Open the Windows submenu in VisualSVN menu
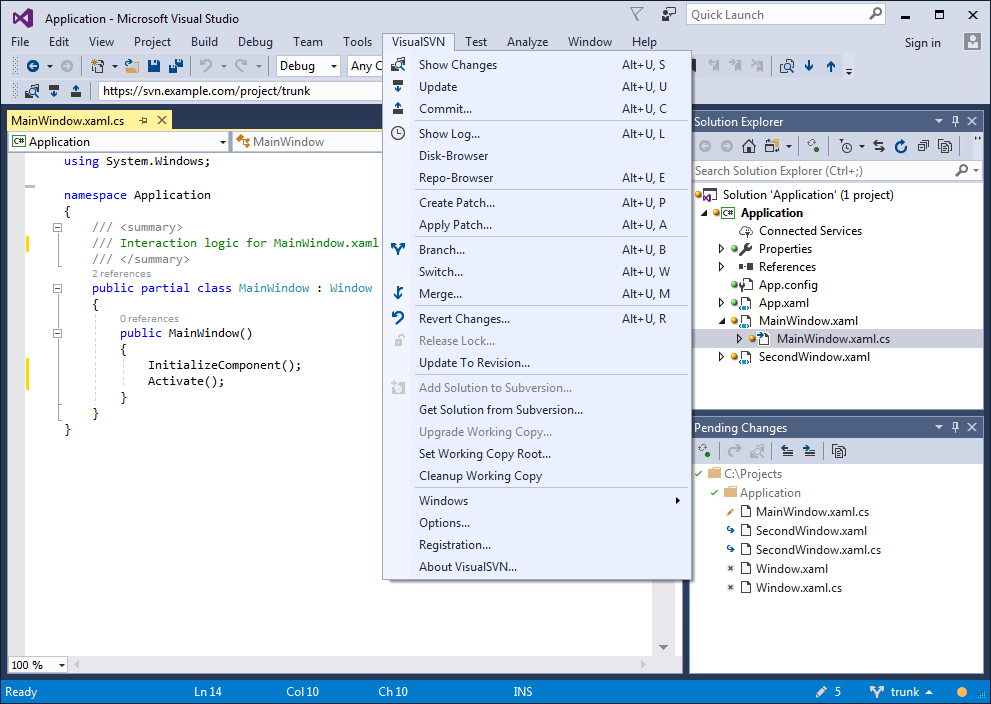This screenshot has height=704, width=991. tap(443, 501)
